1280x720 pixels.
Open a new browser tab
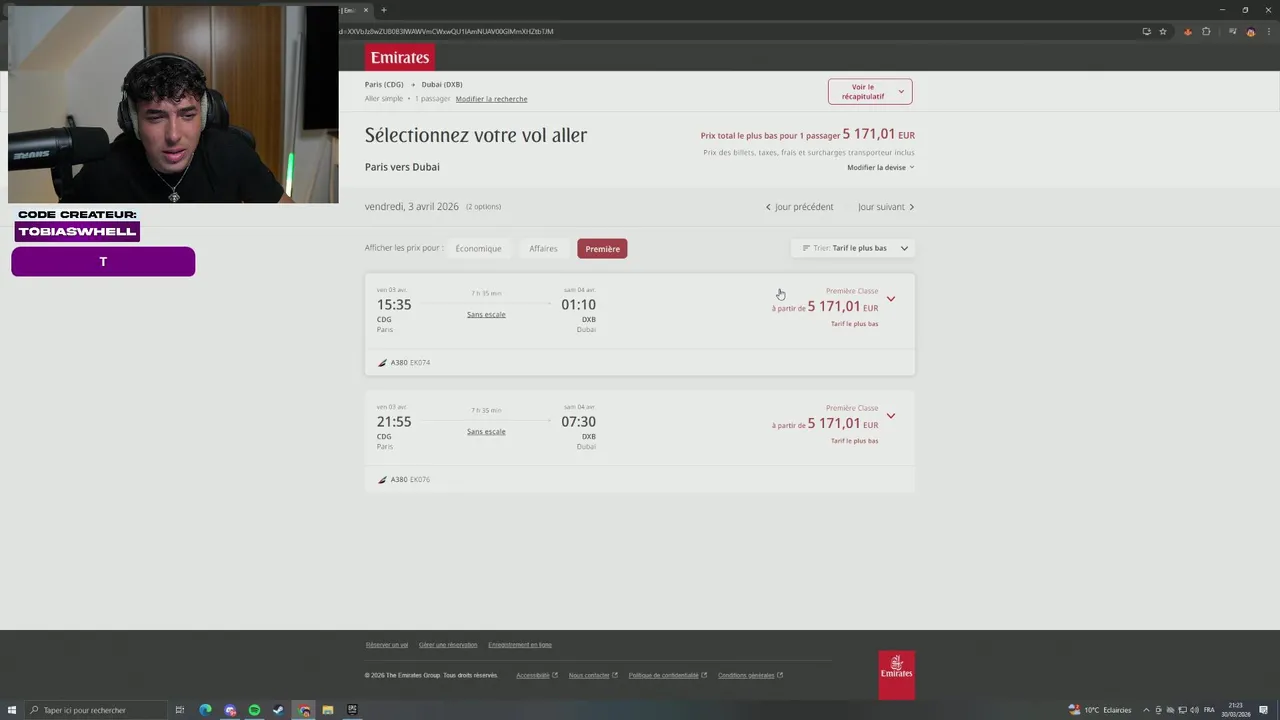[x=384, y=10]
